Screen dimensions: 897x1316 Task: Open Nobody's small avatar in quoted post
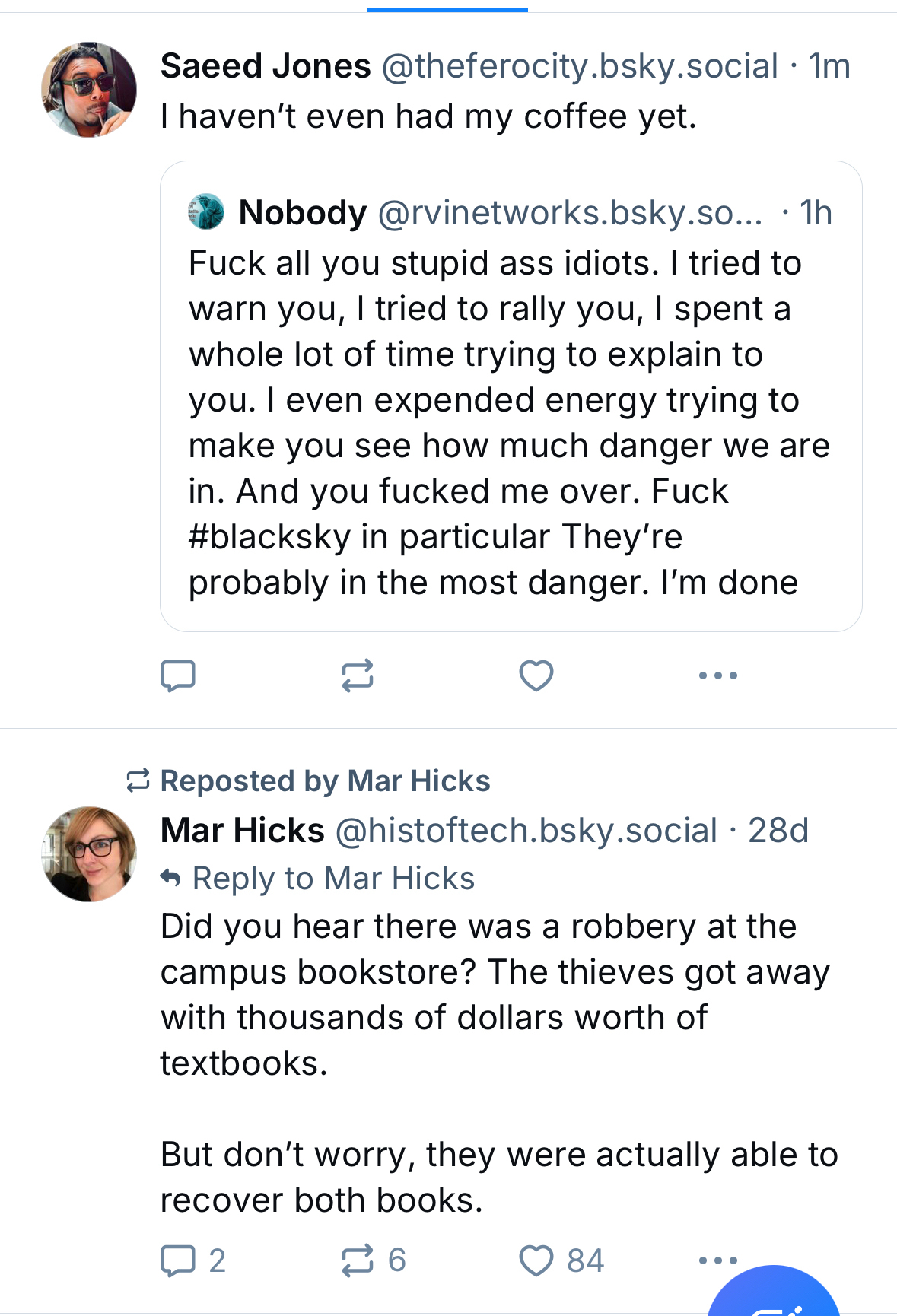tap(206, 212)
